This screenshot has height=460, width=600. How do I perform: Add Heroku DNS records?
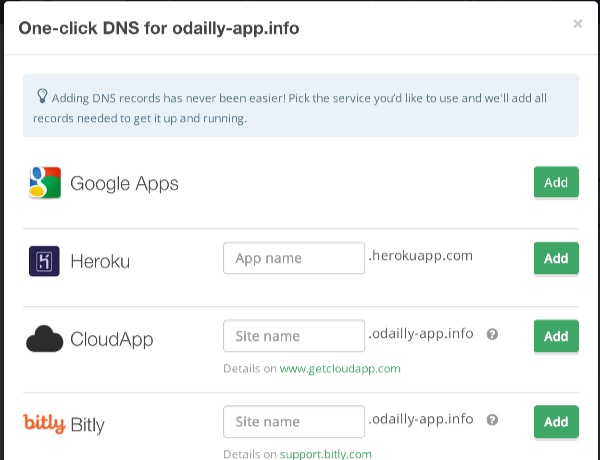tap(556, 258)
